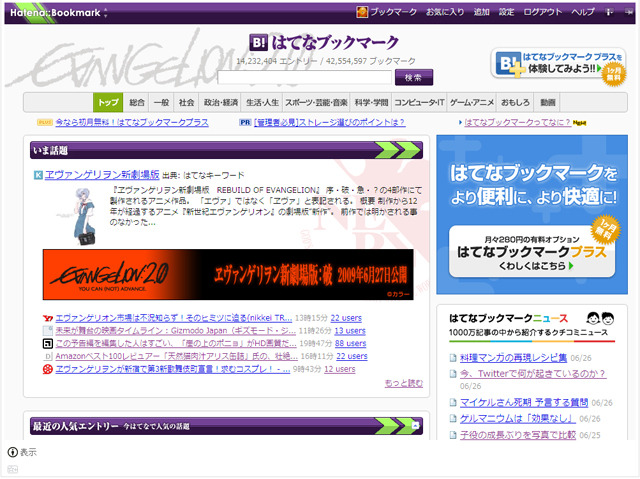Select the 生活・人生 category tab
Screen dimensions: 640x479
pos(262,102)
